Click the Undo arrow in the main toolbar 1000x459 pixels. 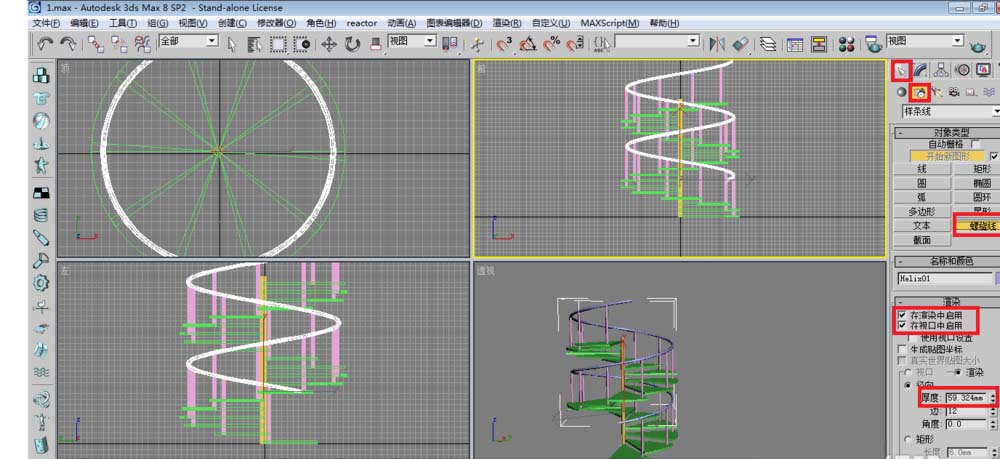[45, 43]
